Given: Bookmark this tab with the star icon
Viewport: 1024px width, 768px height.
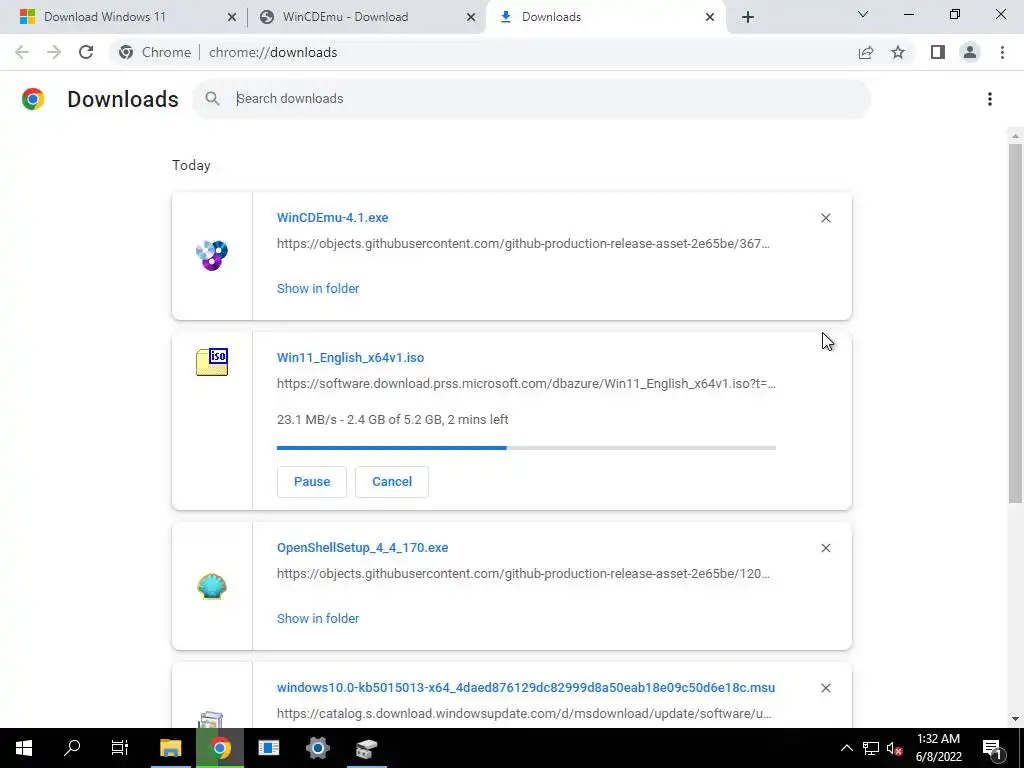Looking at the screenshot, I should click(898, 52).
